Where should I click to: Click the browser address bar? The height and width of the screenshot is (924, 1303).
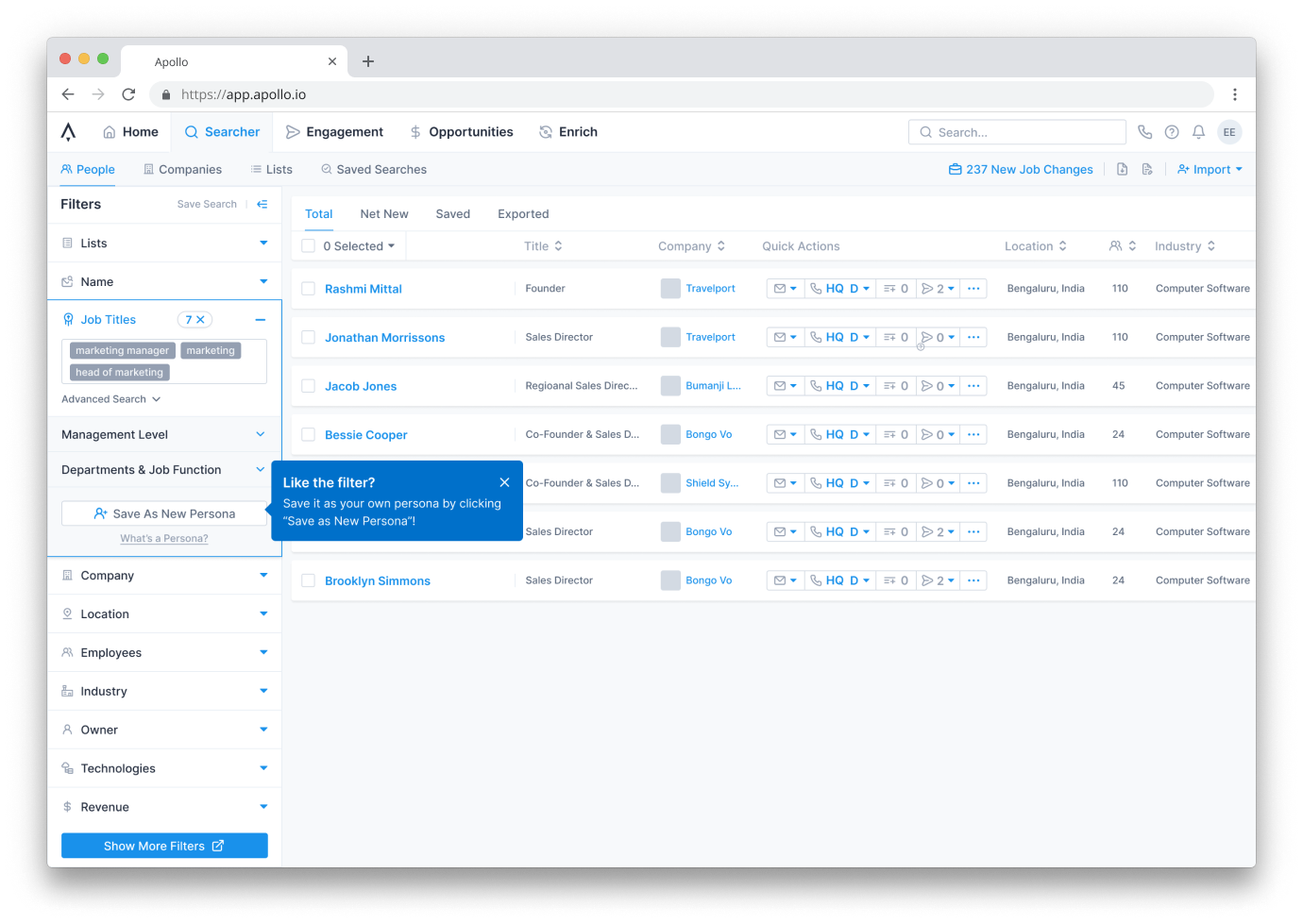tap(682, 94)
